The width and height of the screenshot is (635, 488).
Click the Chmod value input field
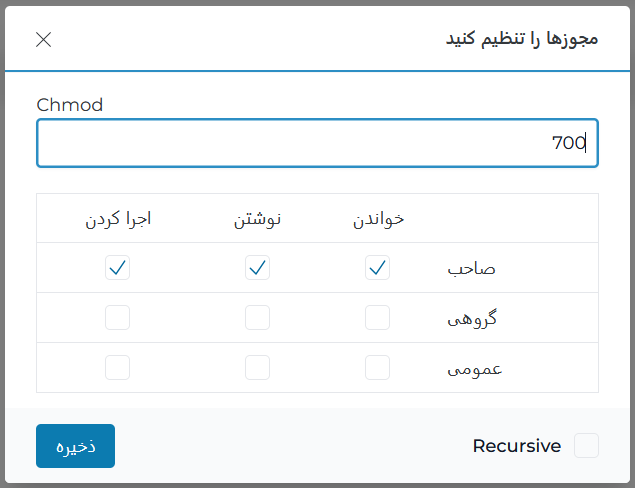coord(317,143)
